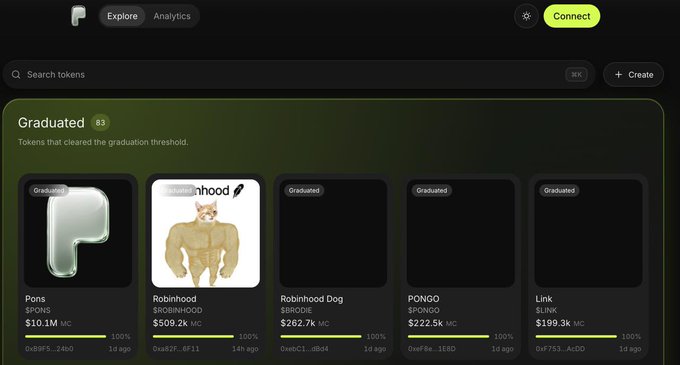Click the $262.7k market cap value

(298, 323)
